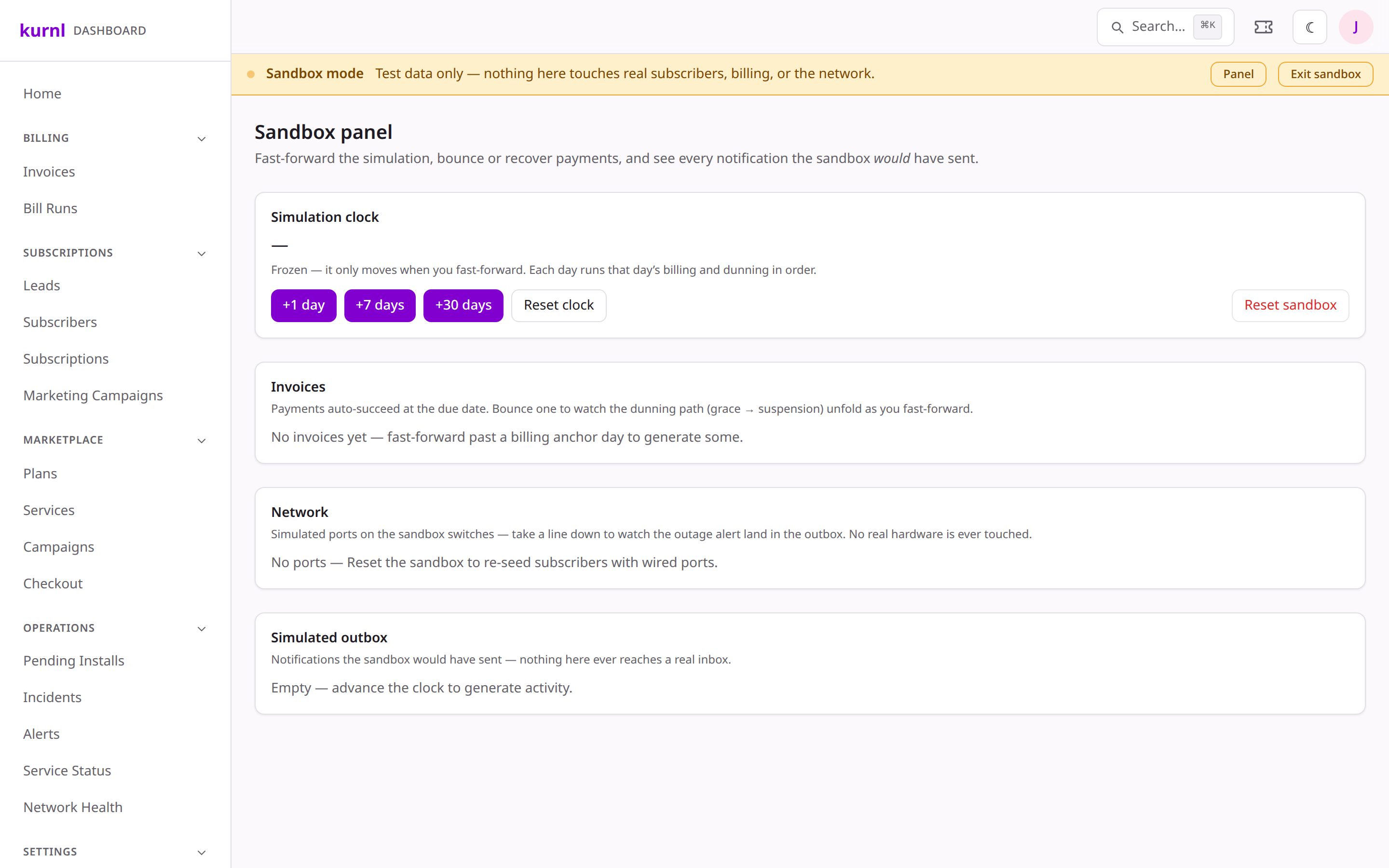Click the OPERATIONS section header
Image resolution: width=1389 pixels, height=868 pixels.
(59, 629)
